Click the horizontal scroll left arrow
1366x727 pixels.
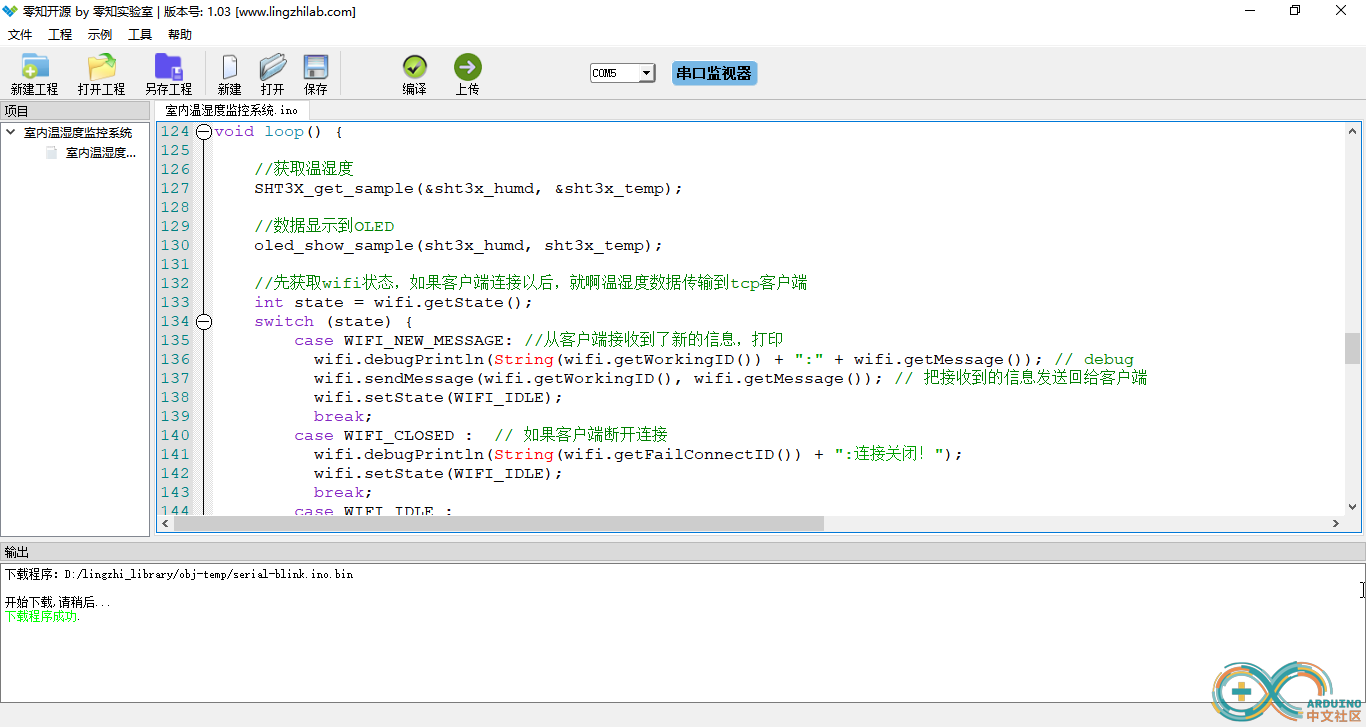[166, 523]
